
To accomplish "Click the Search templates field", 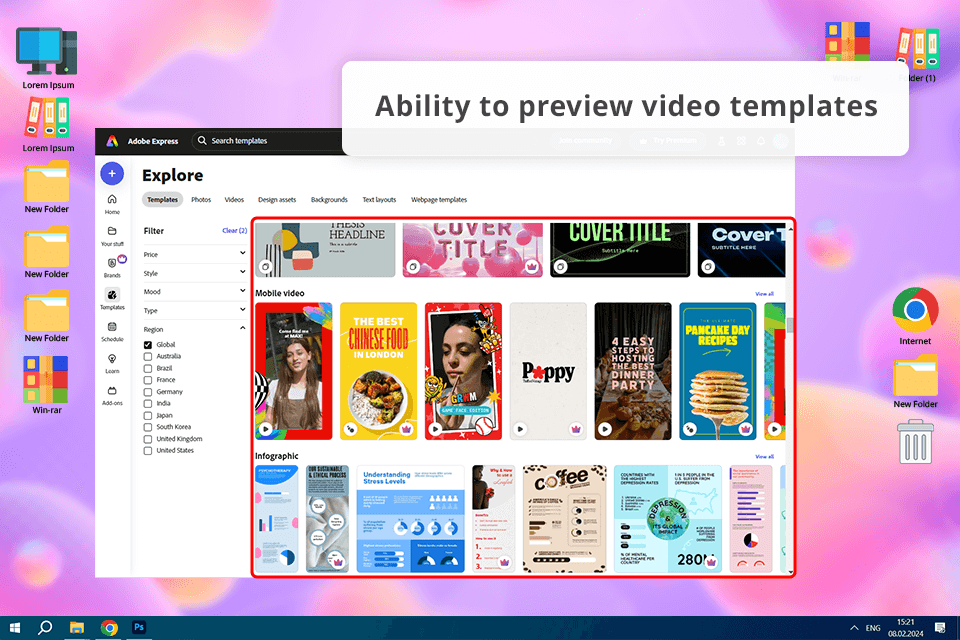I will 269,141.
